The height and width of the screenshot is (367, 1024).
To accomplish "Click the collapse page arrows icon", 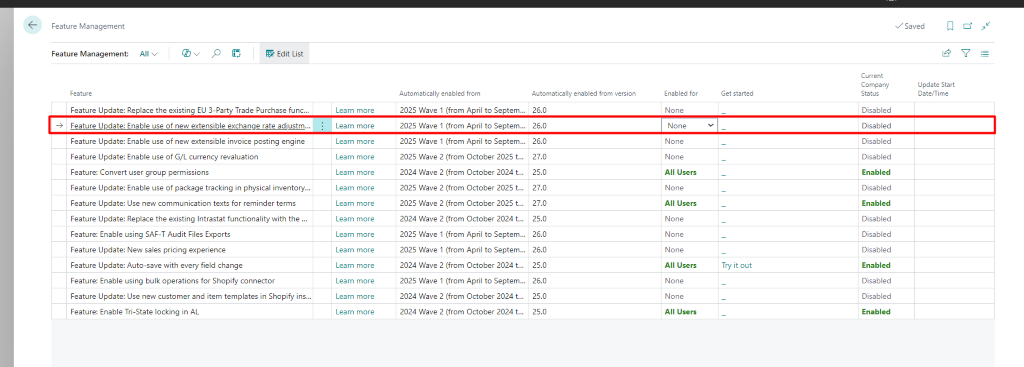I will tap(986, 25).
